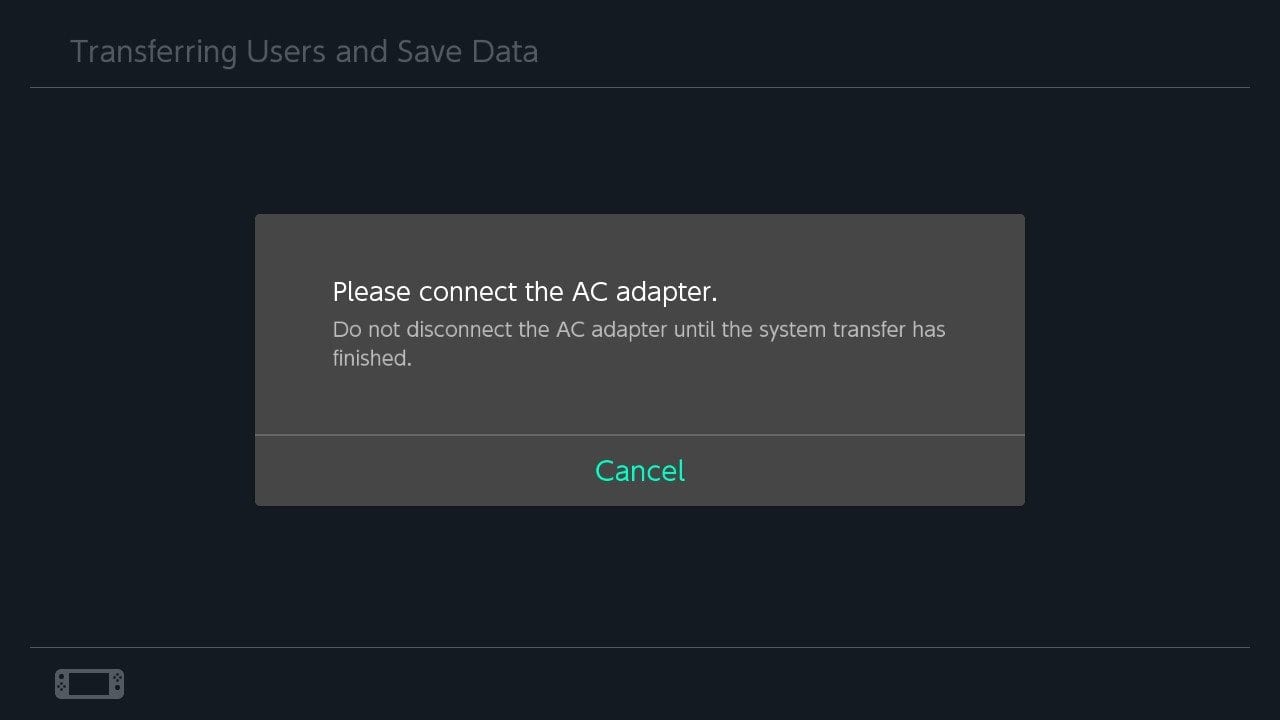Click the 'Do not disconnect the AC adapter' message
The image size is (1280, 720).
tap(638, 330)
